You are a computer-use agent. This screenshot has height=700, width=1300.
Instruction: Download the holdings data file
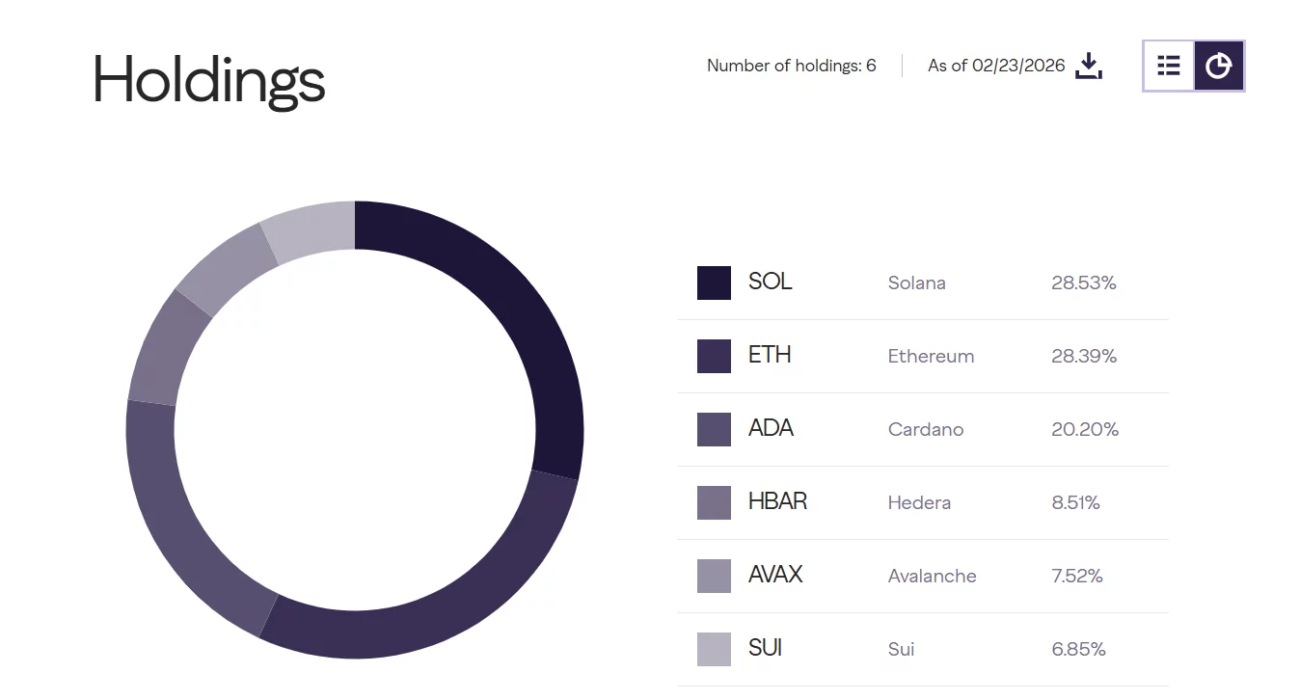pos(1089,66)
